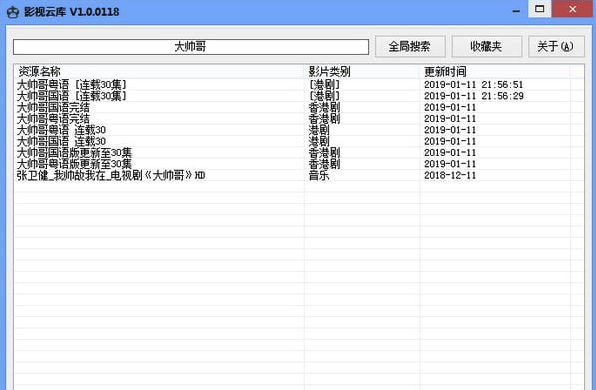Screen dimensions: 596x390
Task: Sort by the 资源名称 column header
Action: click(160, 71)
